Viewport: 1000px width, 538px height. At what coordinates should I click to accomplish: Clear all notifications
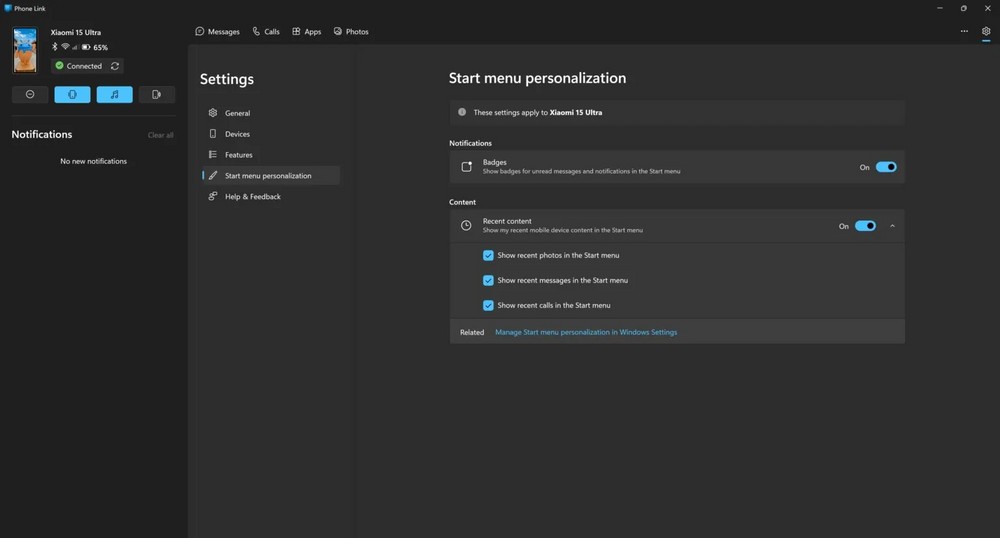tap(160, 135)
